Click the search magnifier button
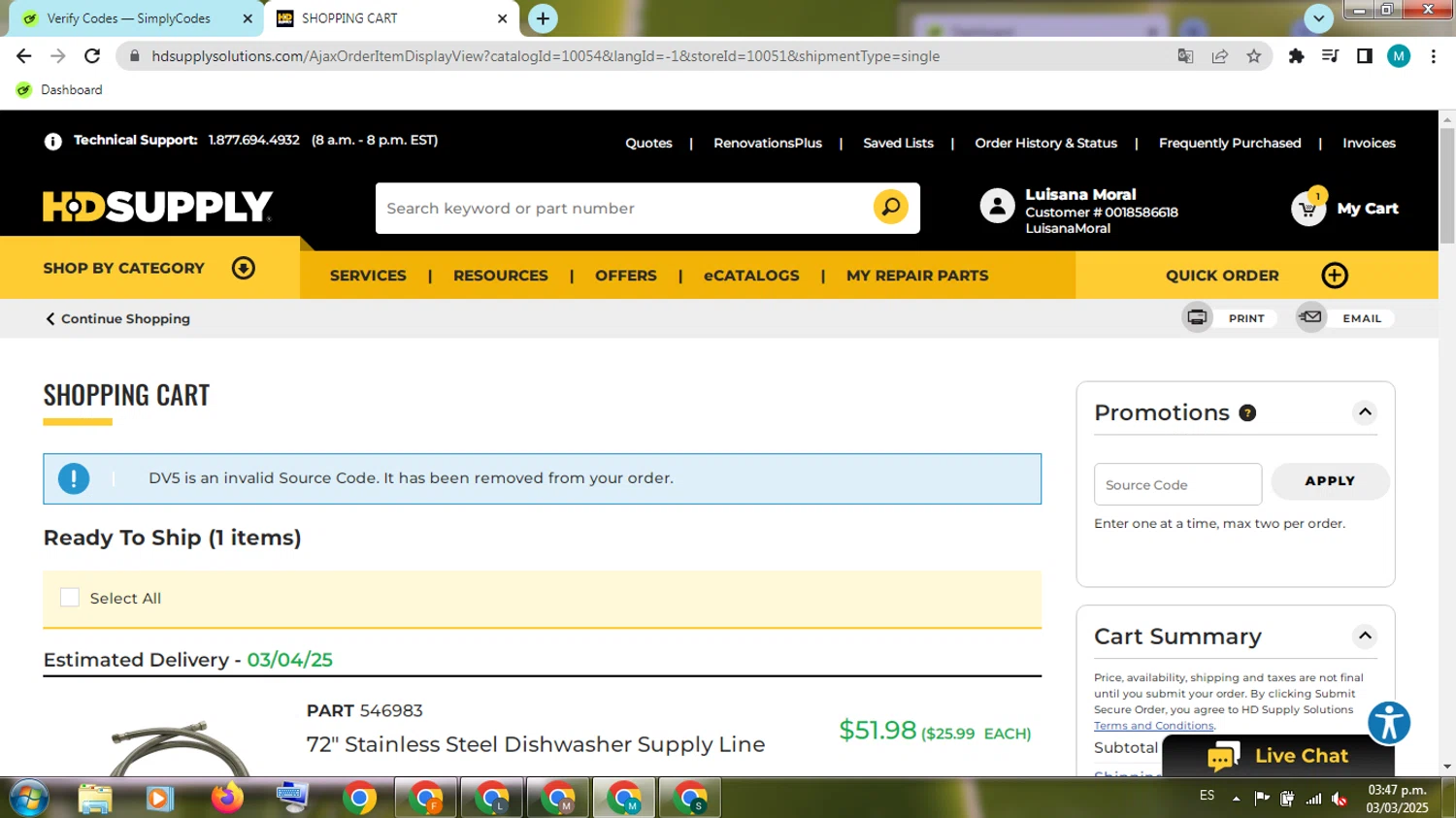This screenshot has width=1456, height=818. click(890, 207)
